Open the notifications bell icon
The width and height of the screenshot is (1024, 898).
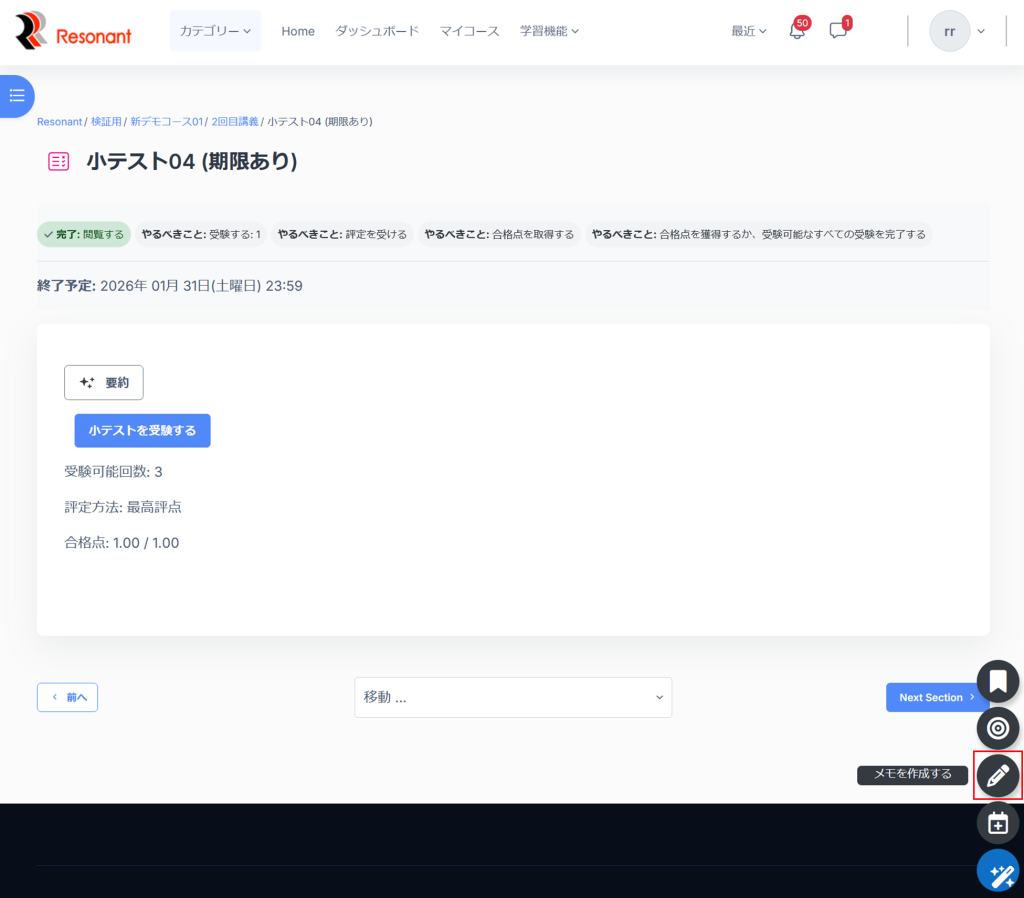(797, 31)
